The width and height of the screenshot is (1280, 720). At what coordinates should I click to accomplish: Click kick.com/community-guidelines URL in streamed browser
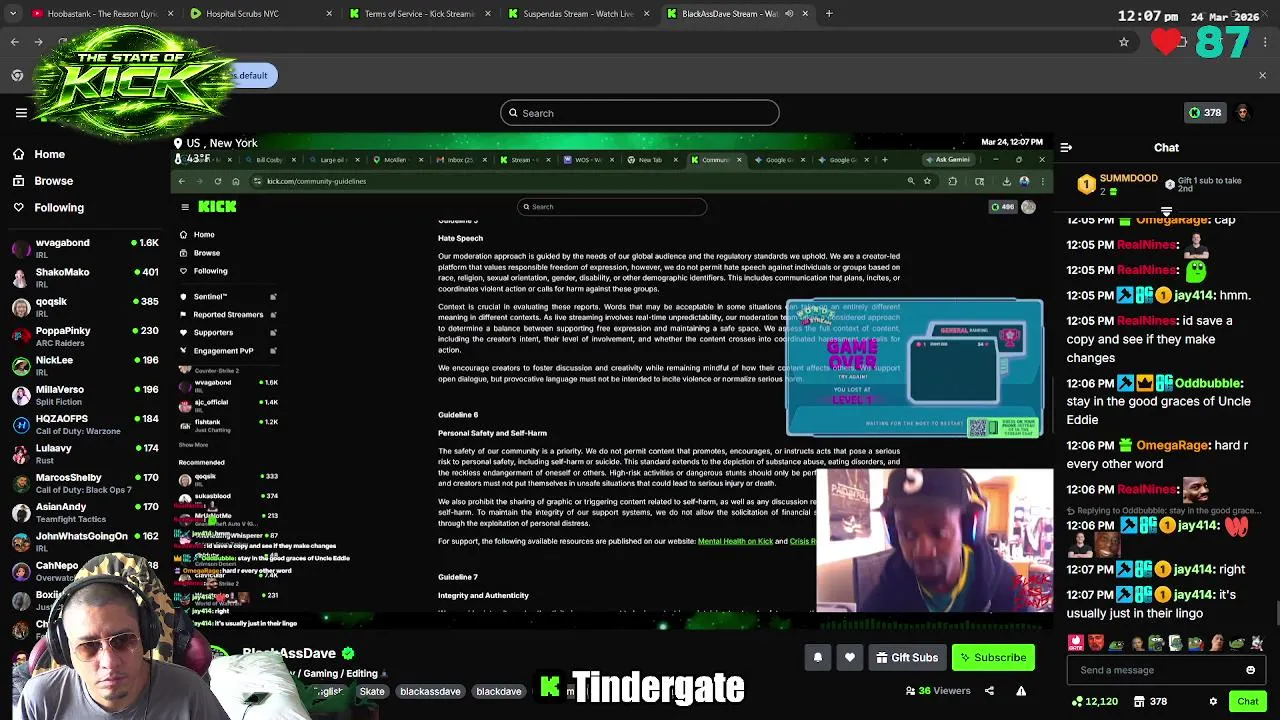pos(316,181)
